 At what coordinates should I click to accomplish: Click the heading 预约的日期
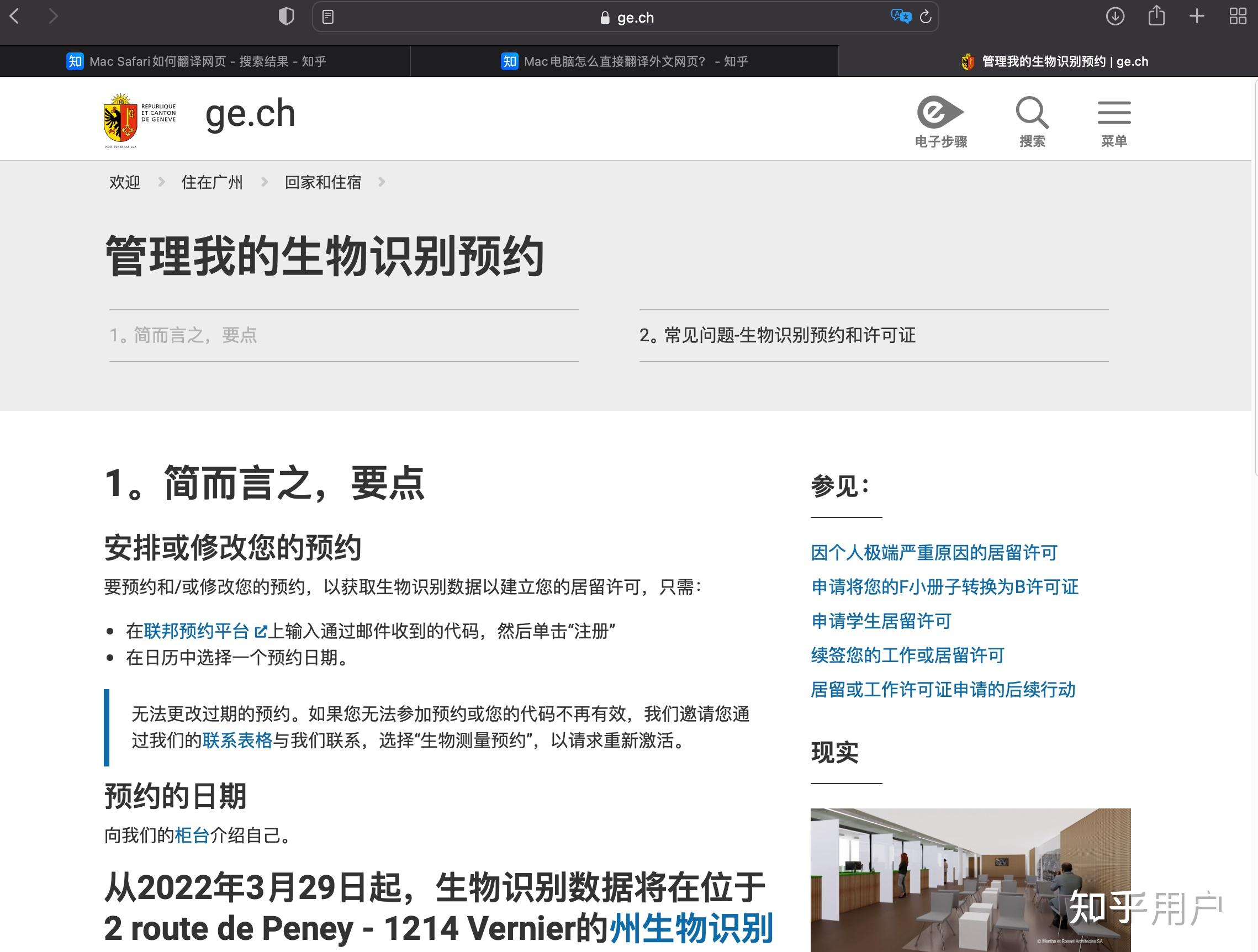pyautogui.click(x=175, y=796)
